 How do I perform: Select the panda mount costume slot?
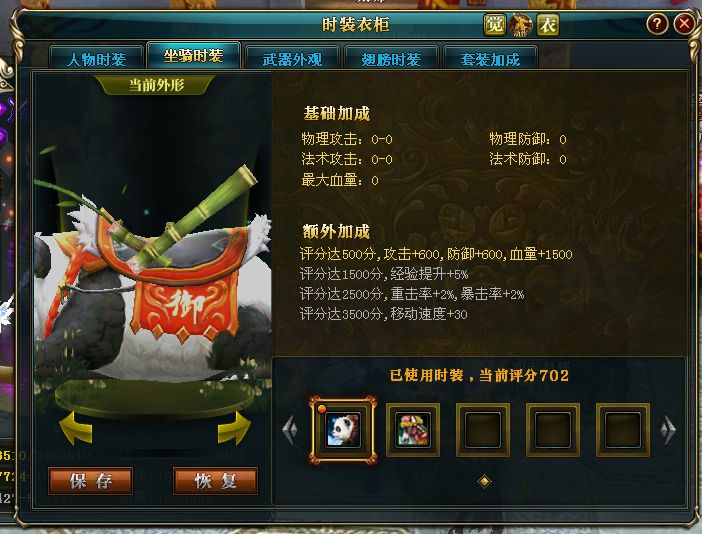343,430
